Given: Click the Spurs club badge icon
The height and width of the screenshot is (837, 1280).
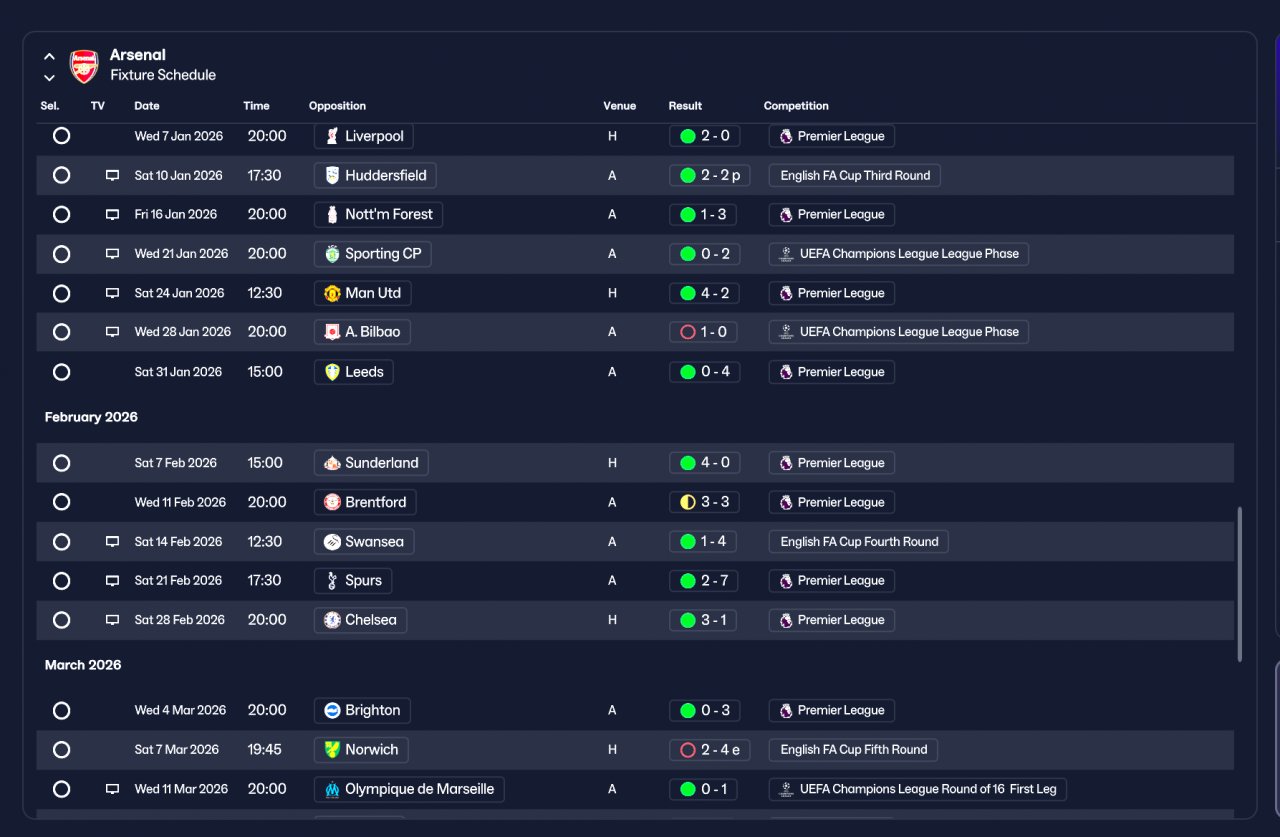Looking at the screenshot, I should (x=332, y=581).
